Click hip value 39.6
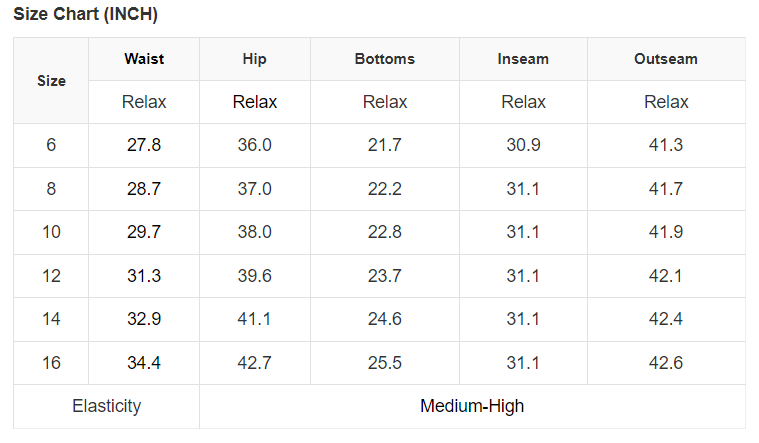This screenshot has height=443, width=759. [255, 276]
